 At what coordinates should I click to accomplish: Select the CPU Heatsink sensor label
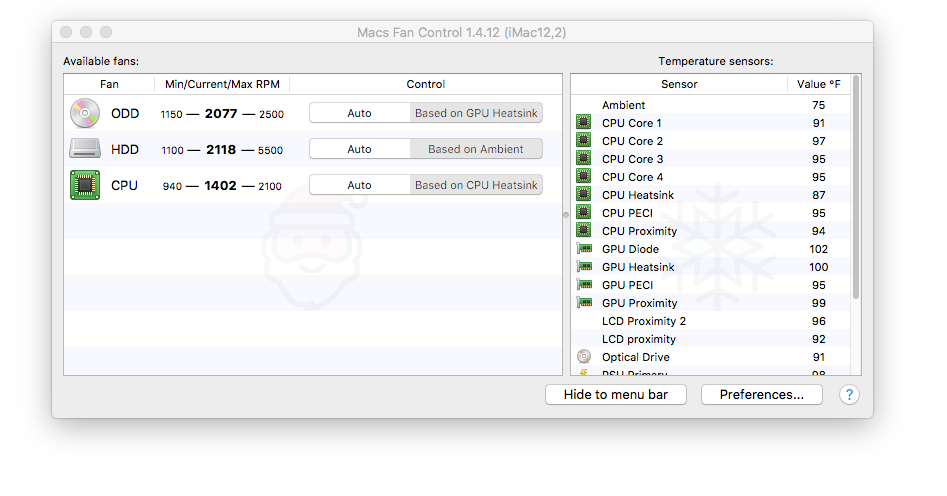pyautogui.click(x=638, y=195)
